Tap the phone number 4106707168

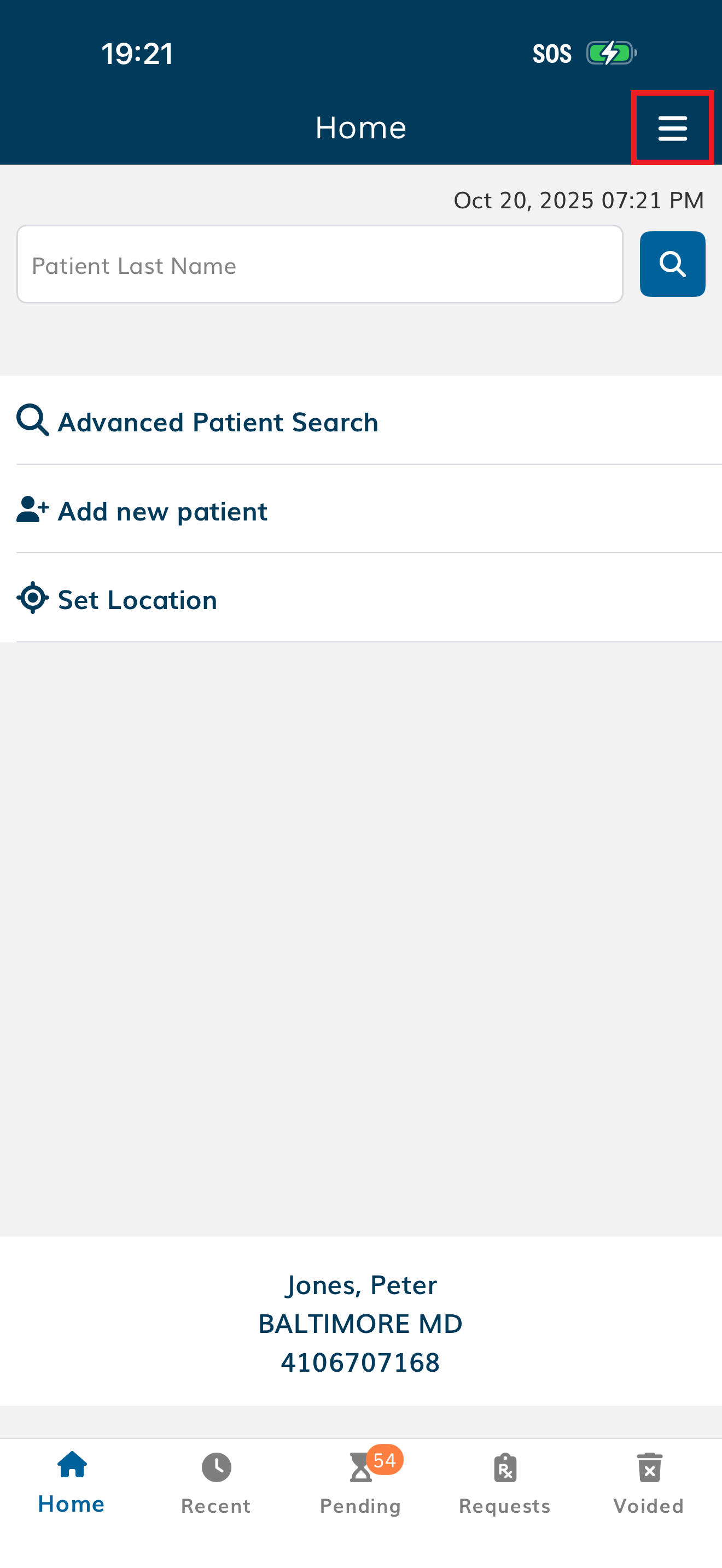[360, 1362]
